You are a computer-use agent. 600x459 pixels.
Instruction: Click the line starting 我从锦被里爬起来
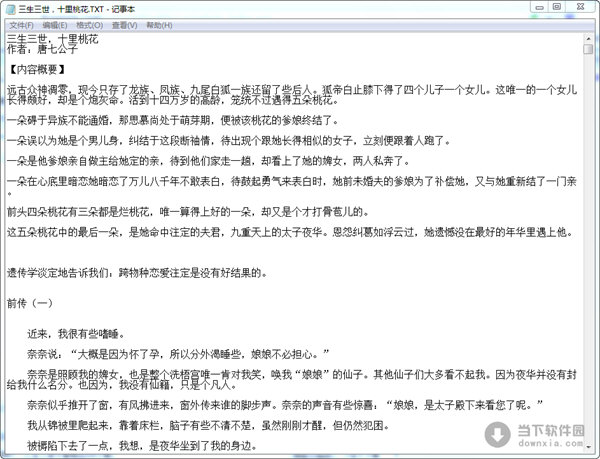coord(208,425)
